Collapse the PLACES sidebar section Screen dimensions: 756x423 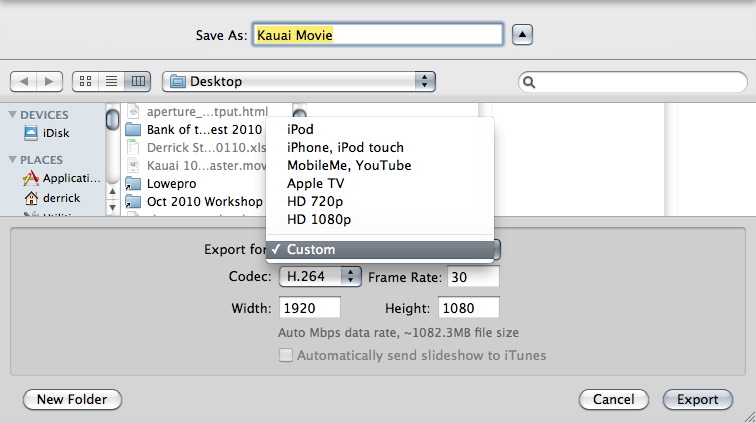pos(12,160)
